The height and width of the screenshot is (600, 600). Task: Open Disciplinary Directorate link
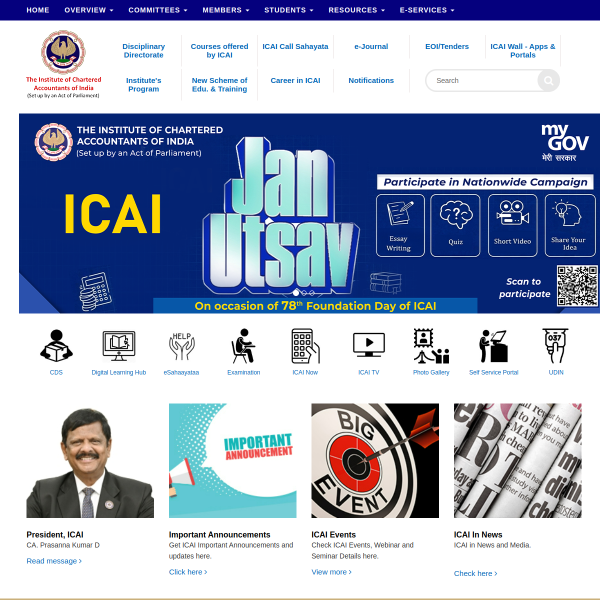[143, 51]
